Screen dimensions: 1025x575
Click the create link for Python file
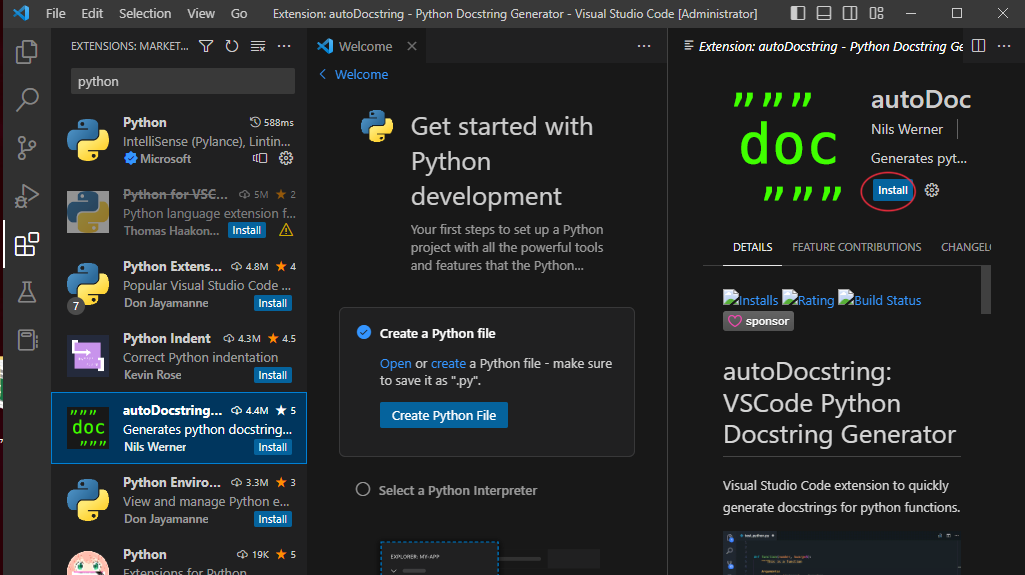tap(448, 363)
